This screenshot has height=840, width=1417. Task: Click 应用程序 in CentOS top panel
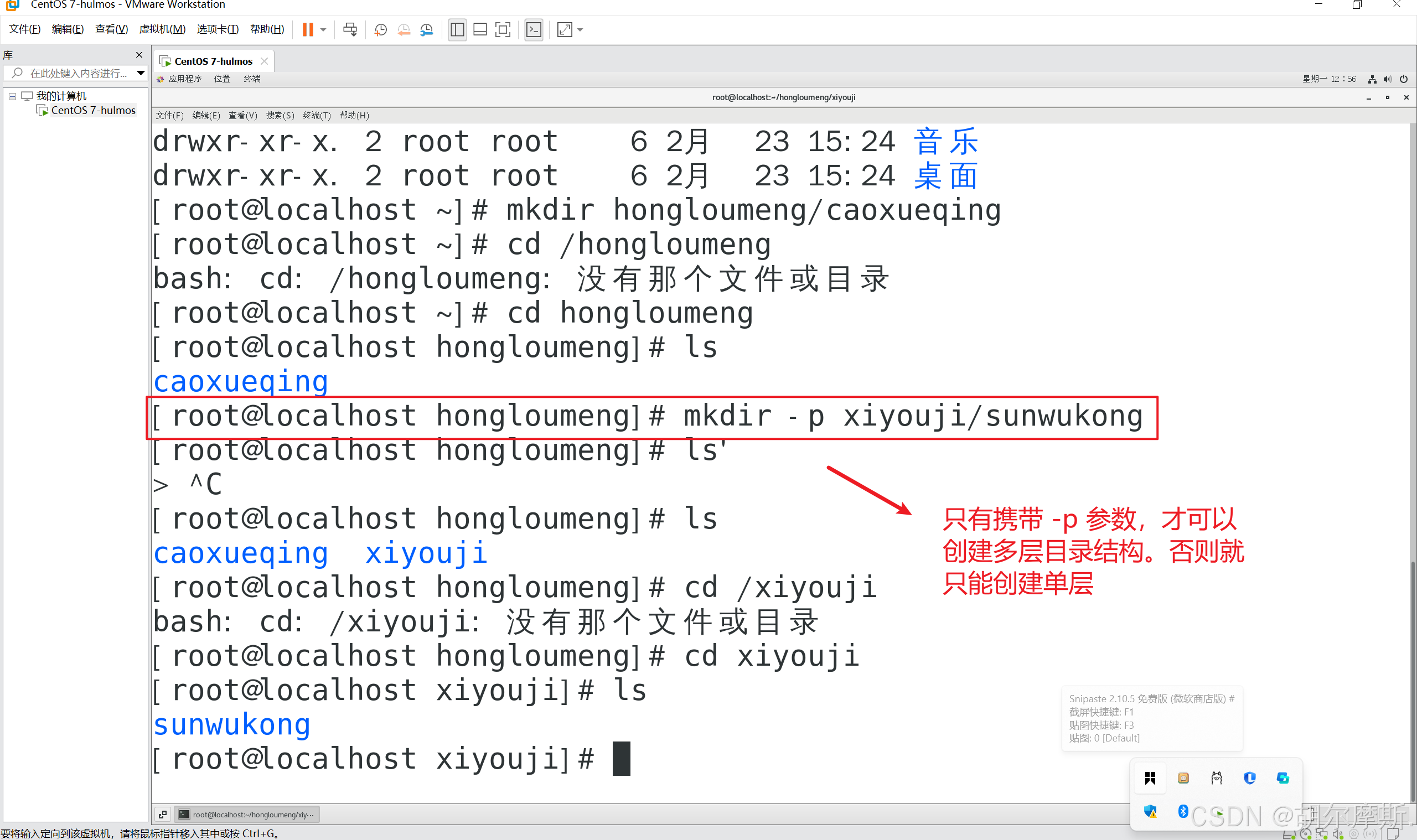[x=184, y=79]
